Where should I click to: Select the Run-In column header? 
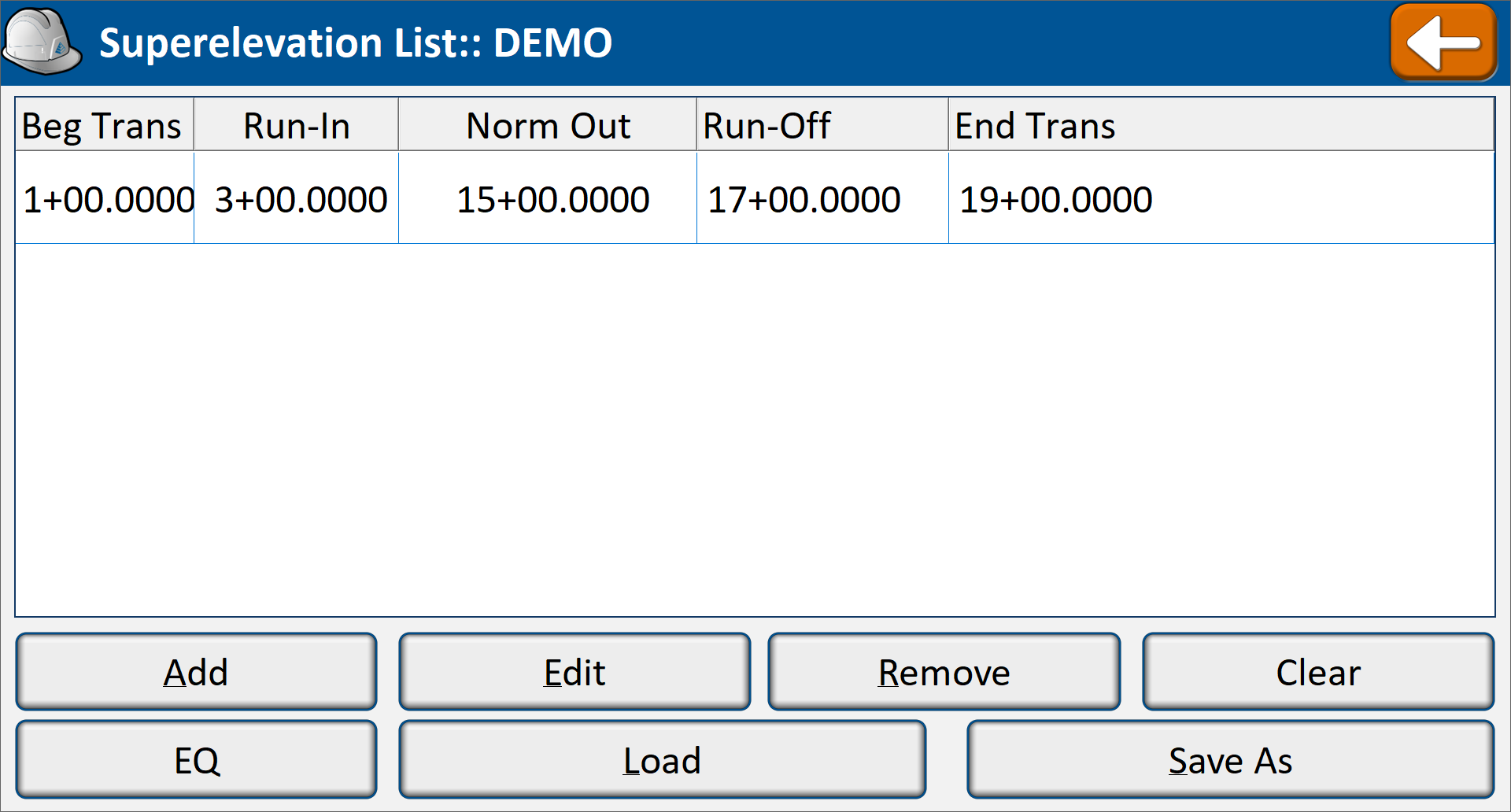coord(296,124)
